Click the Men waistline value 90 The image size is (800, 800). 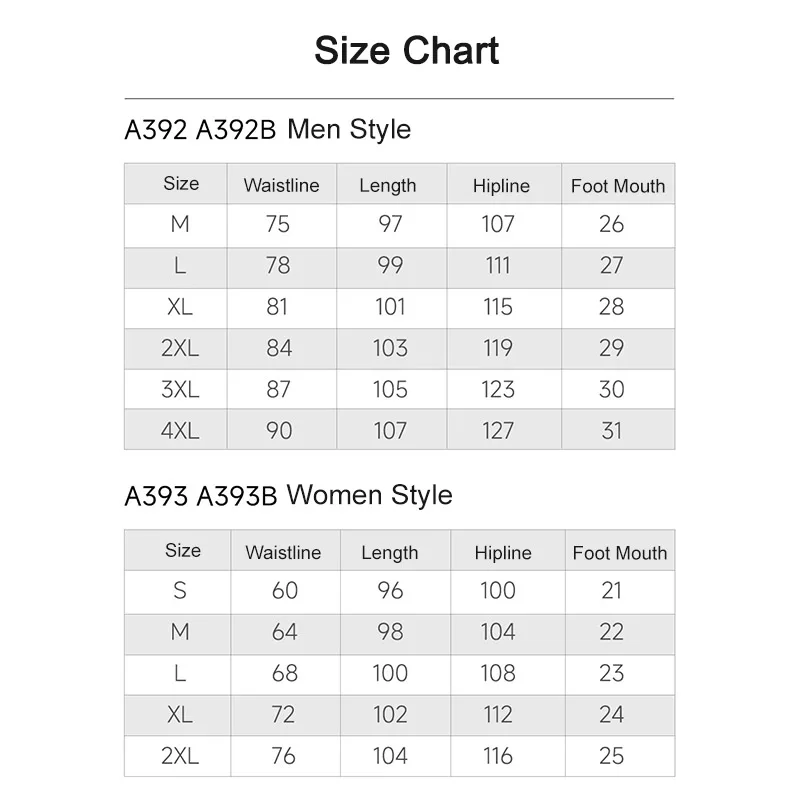coord(279,431)
